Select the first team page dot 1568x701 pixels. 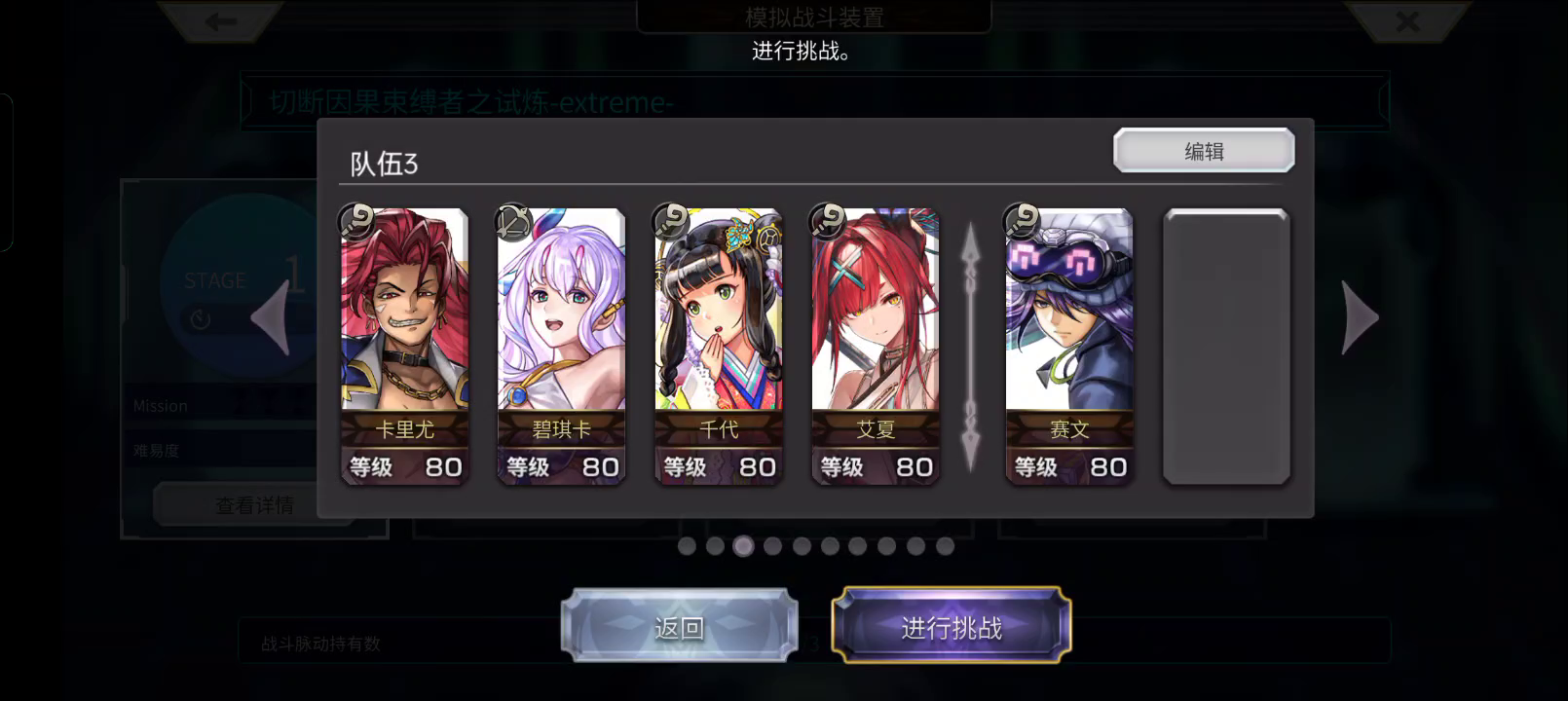[x=687, y=546]
